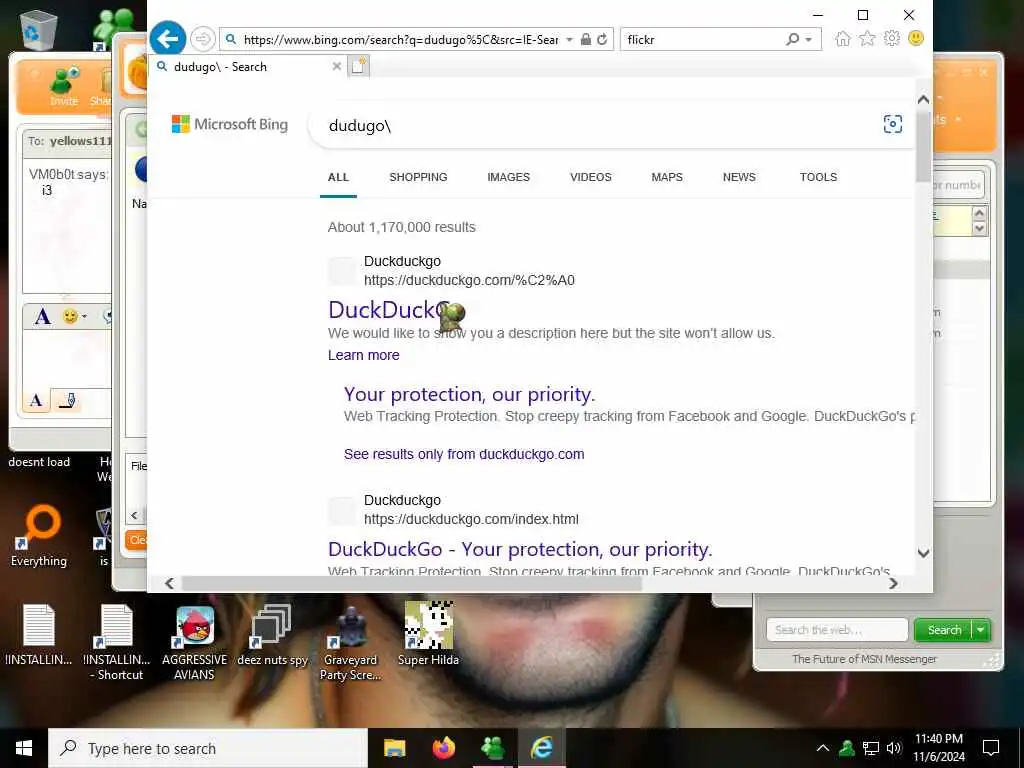Viewport: 1024px width, 768px height.
Task: Show hidden system tray icons chevron
Action: pos(823,748)
